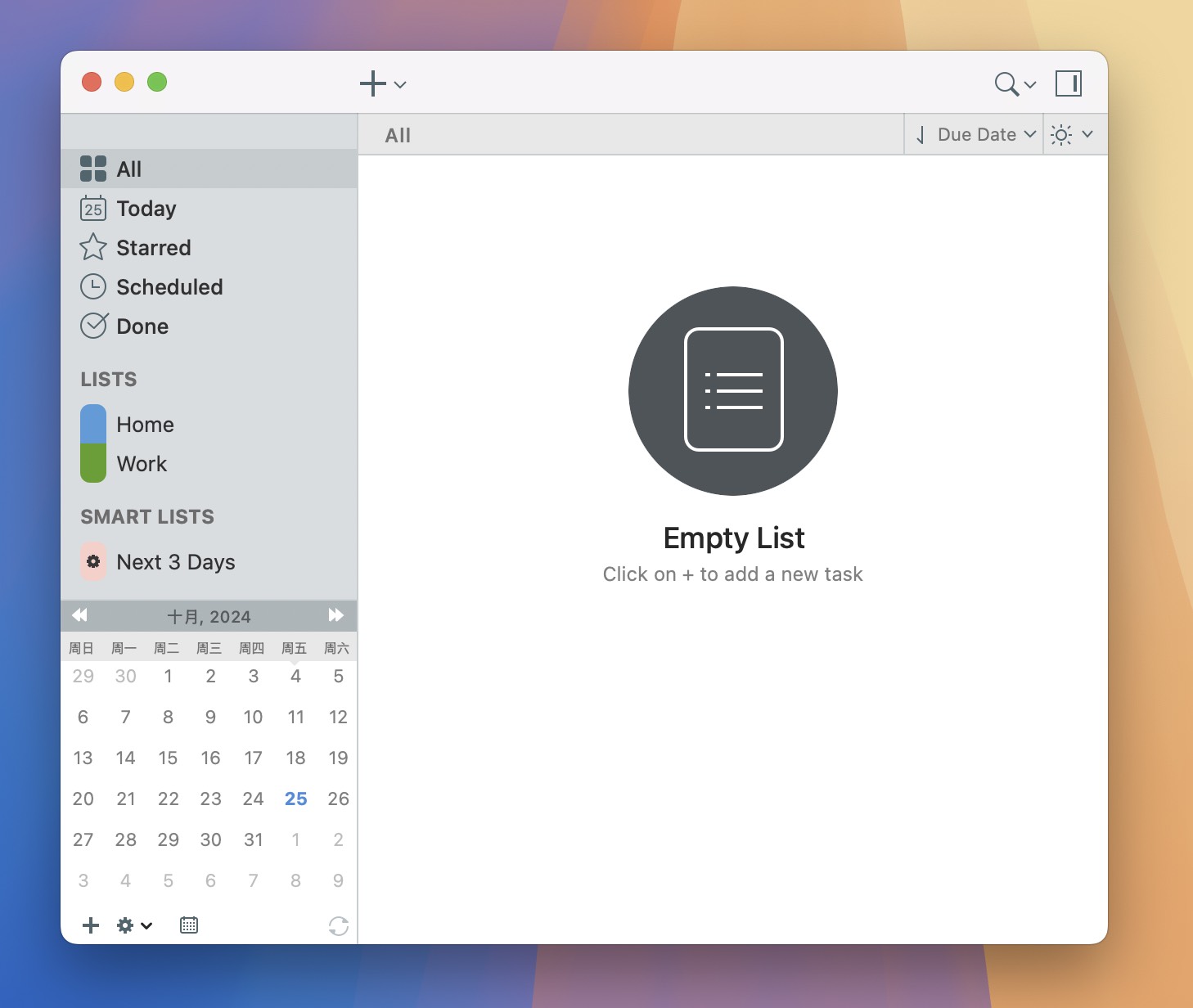The image size is (1193, 1008).
Task: Select October 31 in the mini calendar
Action: [x=253, y=839]
